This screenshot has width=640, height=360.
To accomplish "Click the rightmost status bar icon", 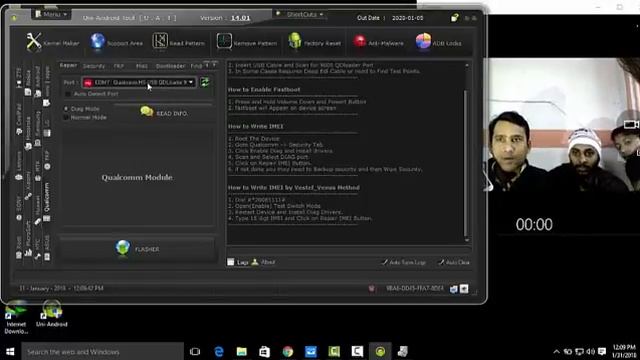I will click(464, 289).
